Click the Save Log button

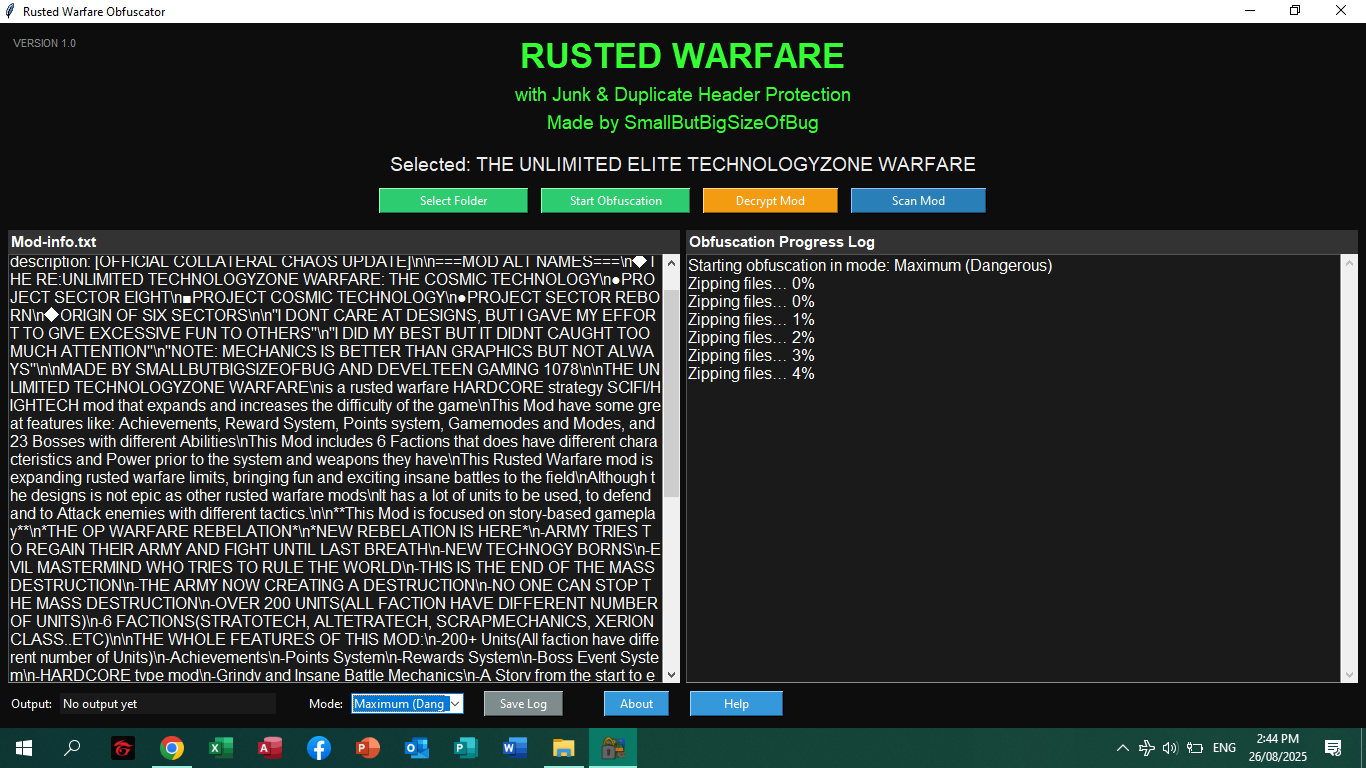[x=523, y=704]
